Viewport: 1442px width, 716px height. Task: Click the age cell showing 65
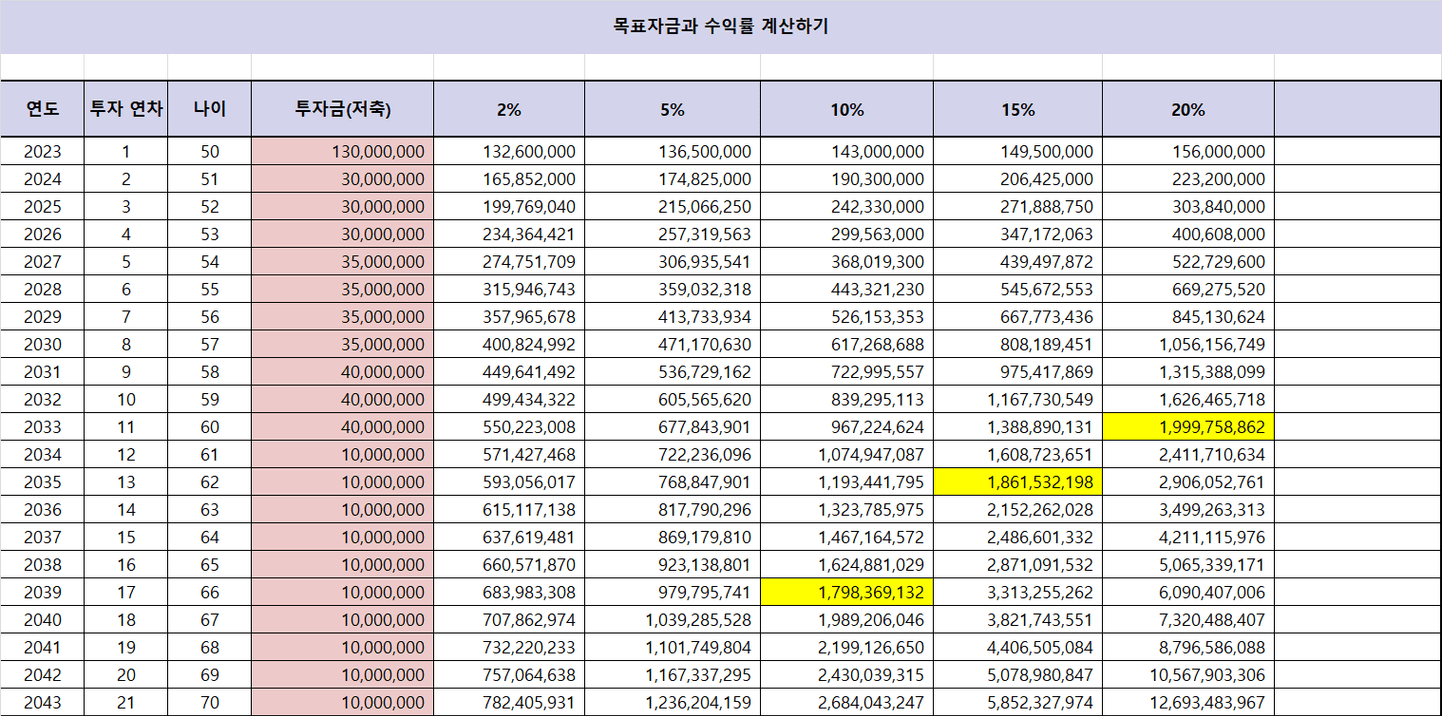pos(209,565)
